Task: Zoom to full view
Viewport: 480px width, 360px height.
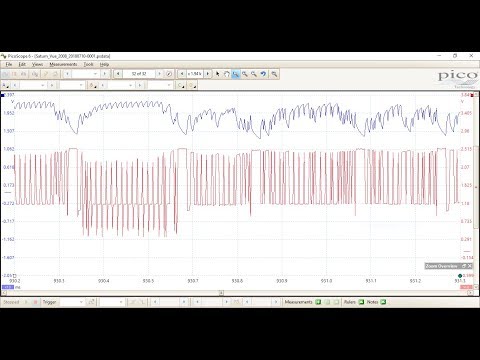Action: (274, 74)
